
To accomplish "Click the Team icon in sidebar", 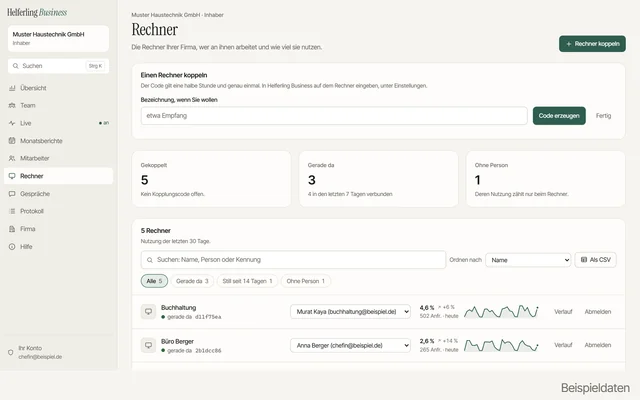I will tap(12, 106).
